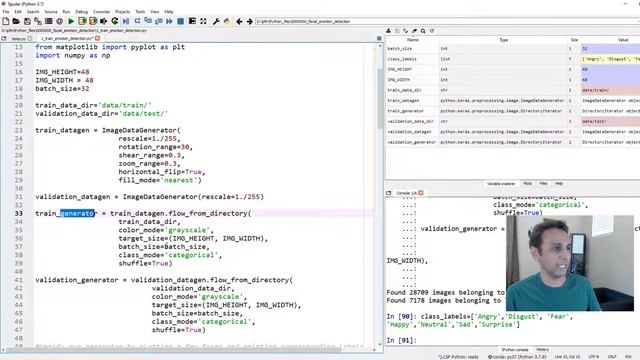640x360 pixels.
Task: Click yellow class_labels value cell
Action: coord(610,59)
